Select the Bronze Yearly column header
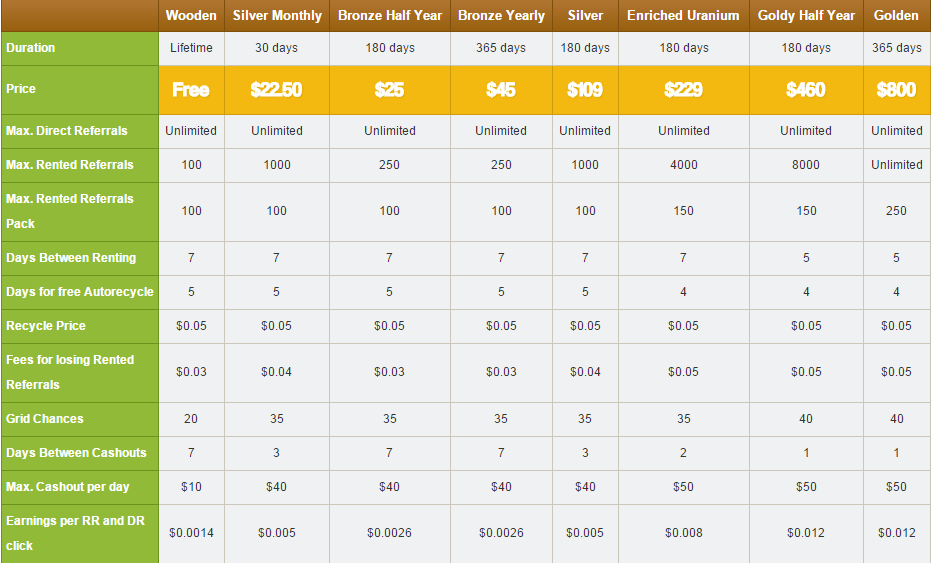 pyautogui.click(x=501, y=15)
